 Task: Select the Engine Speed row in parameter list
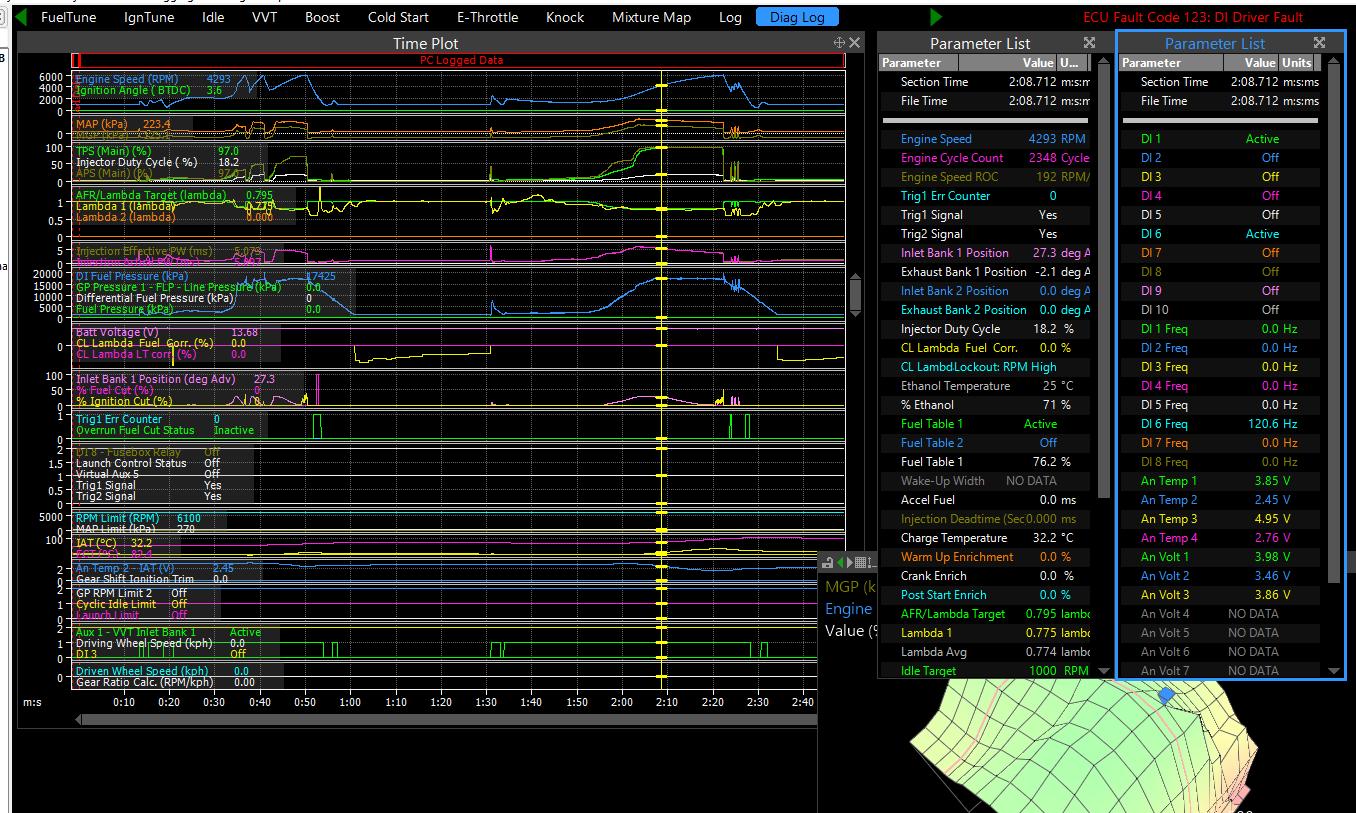click(x=936, y=139)
